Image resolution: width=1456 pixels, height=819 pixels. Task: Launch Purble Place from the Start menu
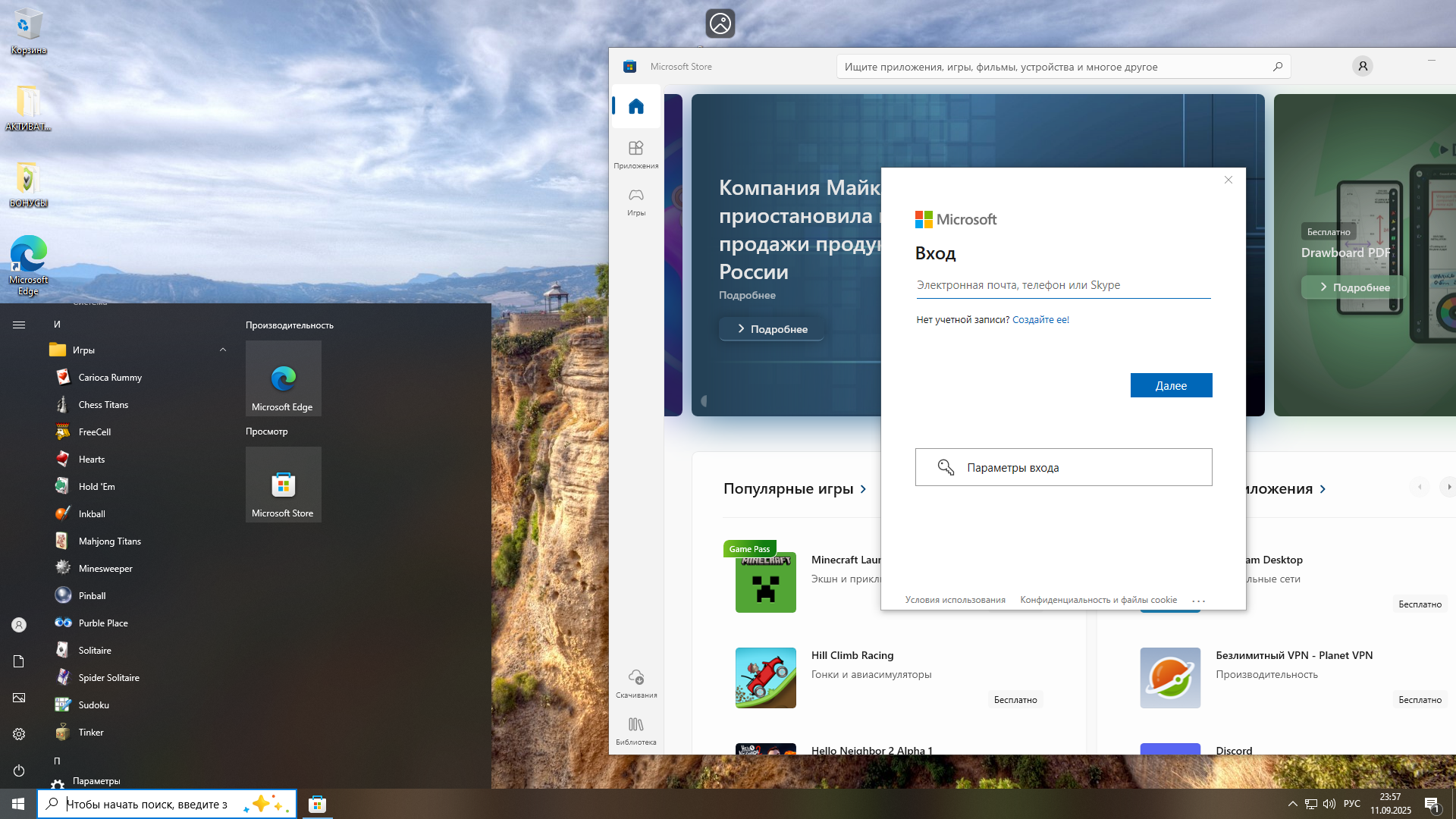136,623
